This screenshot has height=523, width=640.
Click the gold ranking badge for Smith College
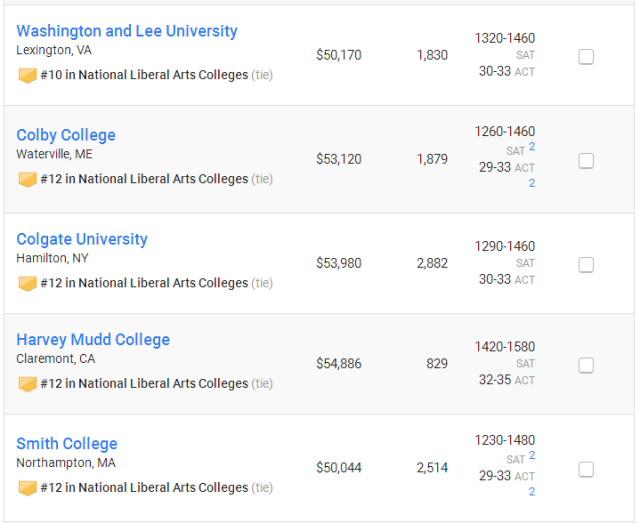(x=28, y=488)
